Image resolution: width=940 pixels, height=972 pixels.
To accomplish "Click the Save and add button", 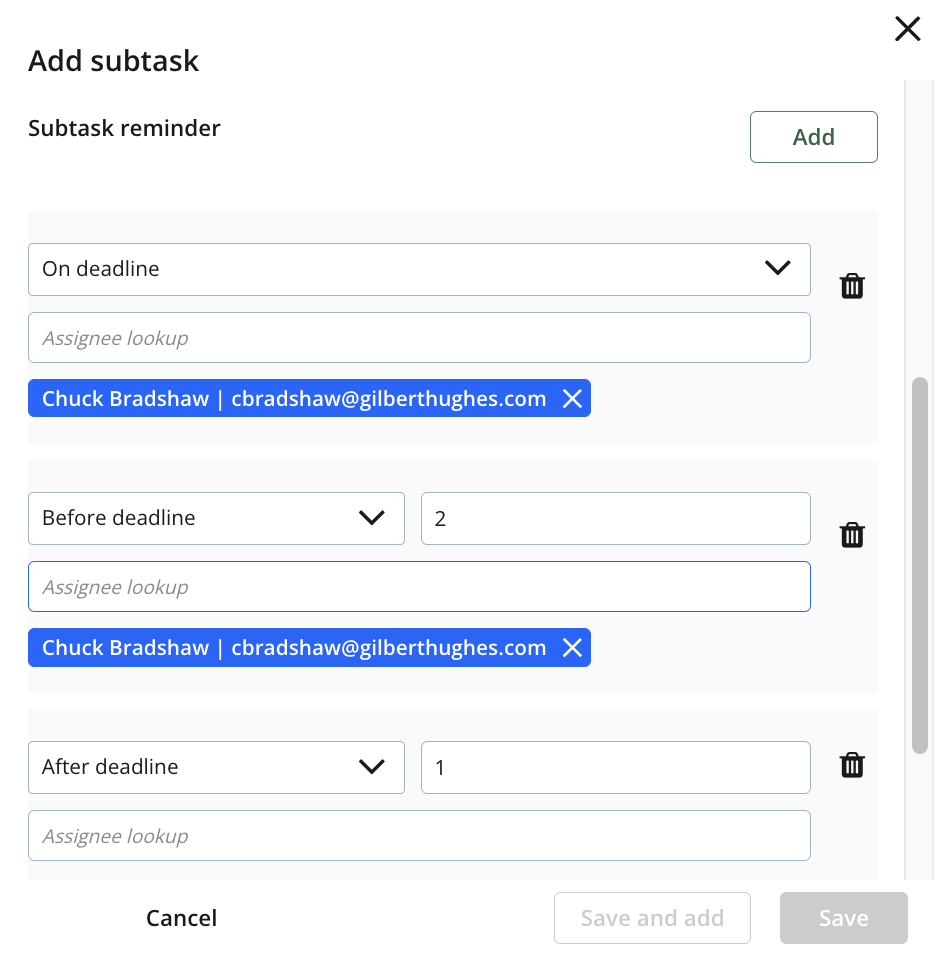I will coord(652,918).
